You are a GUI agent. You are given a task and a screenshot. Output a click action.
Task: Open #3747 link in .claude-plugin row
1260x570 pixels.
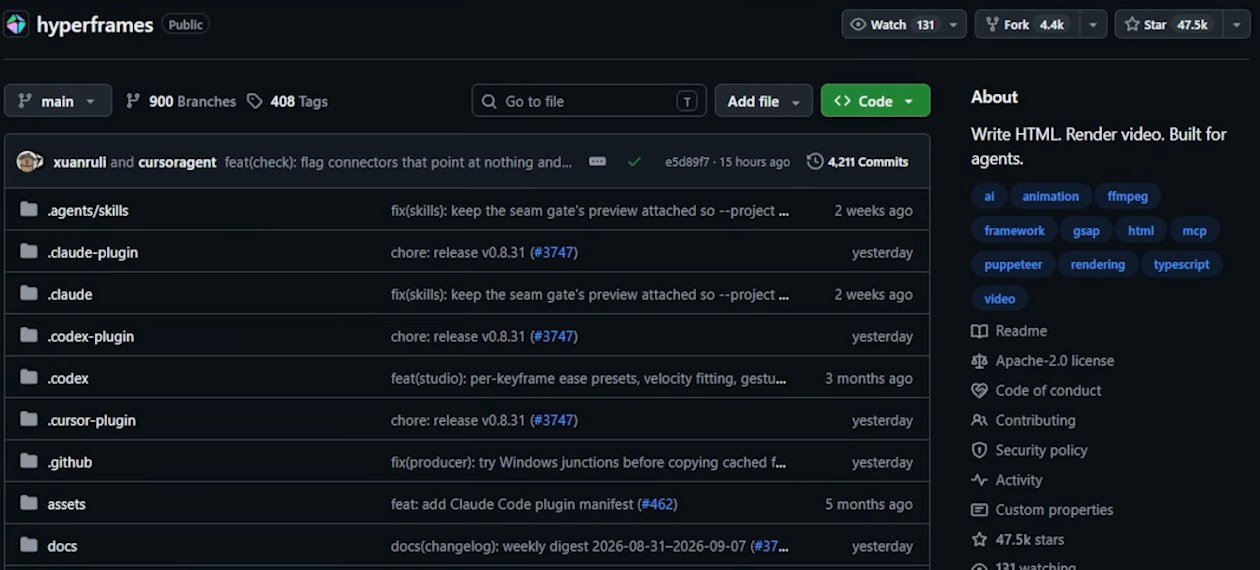point(554,253)
